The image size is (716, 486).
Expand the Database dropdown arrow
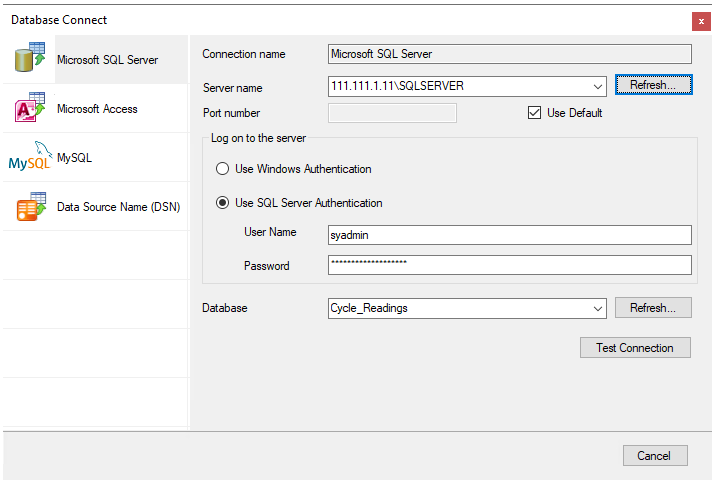pos(597,308)
